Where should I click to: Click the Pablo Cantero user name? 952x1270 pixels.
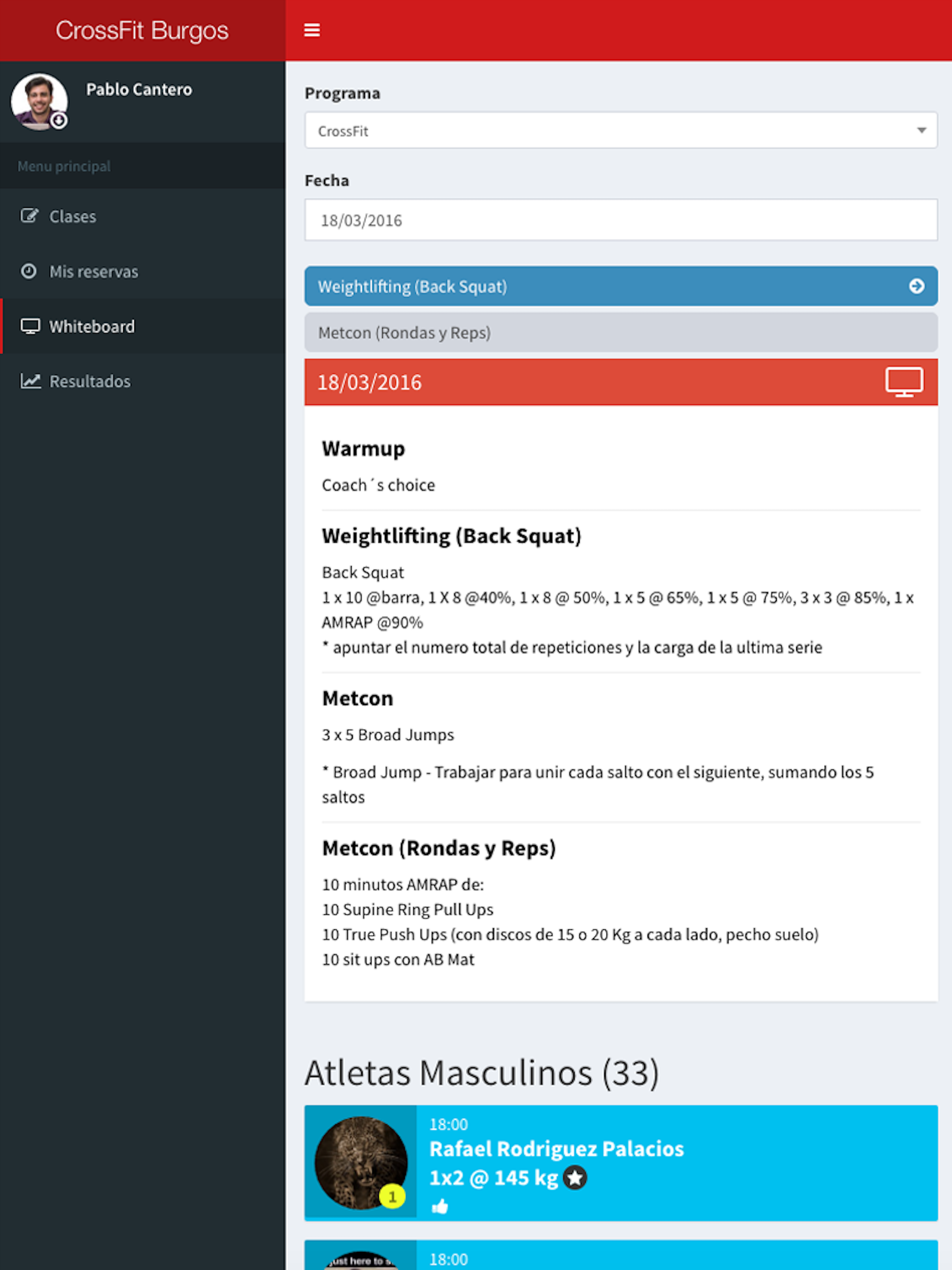point(139,90)
